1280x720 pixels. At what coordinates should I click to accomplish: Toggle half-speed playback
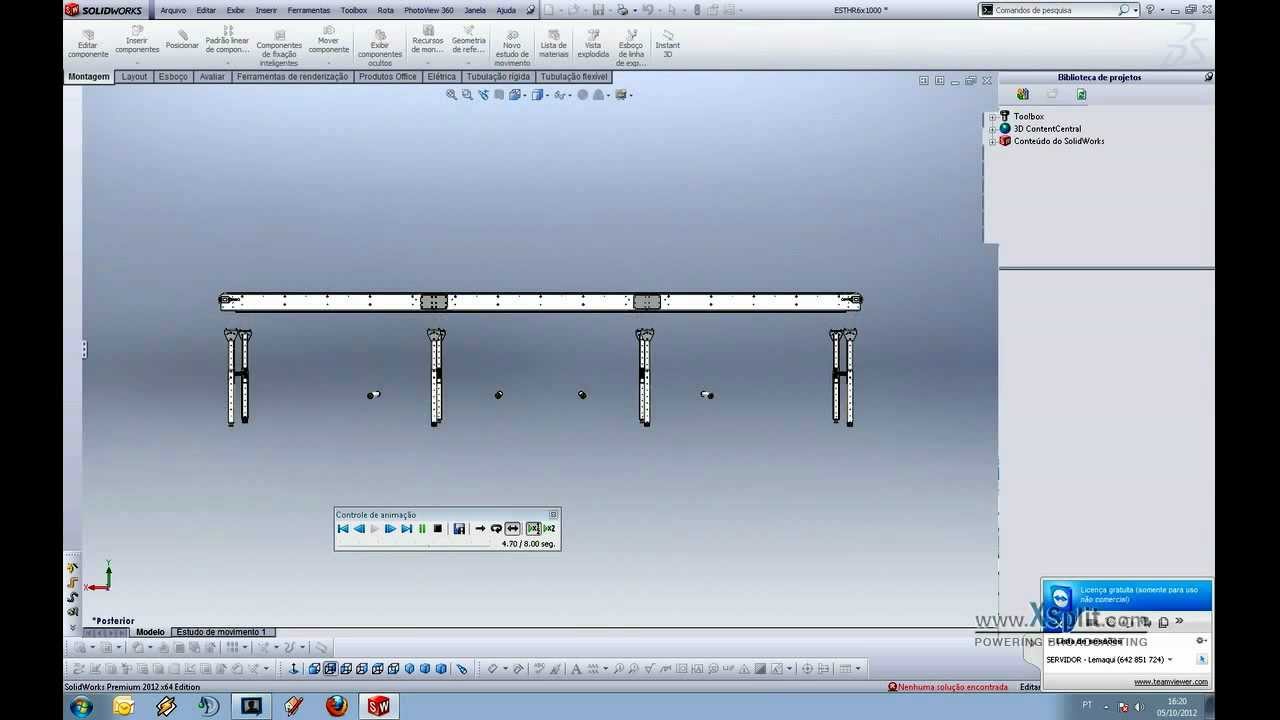(x=533, y=529)
